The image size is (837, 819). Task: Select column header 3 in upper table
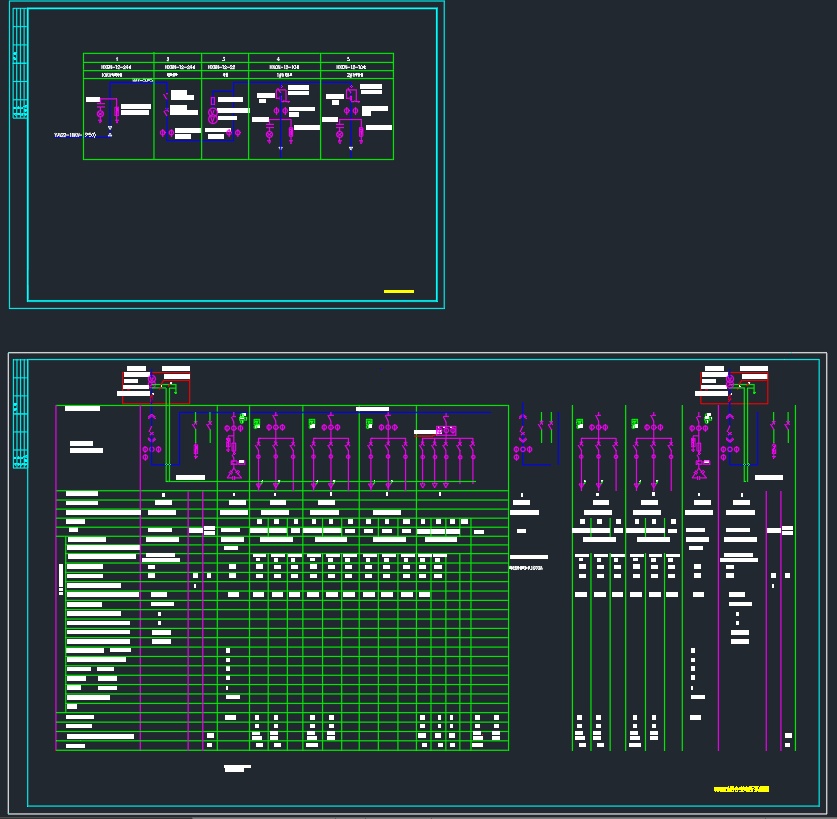(x=224, y=59)
